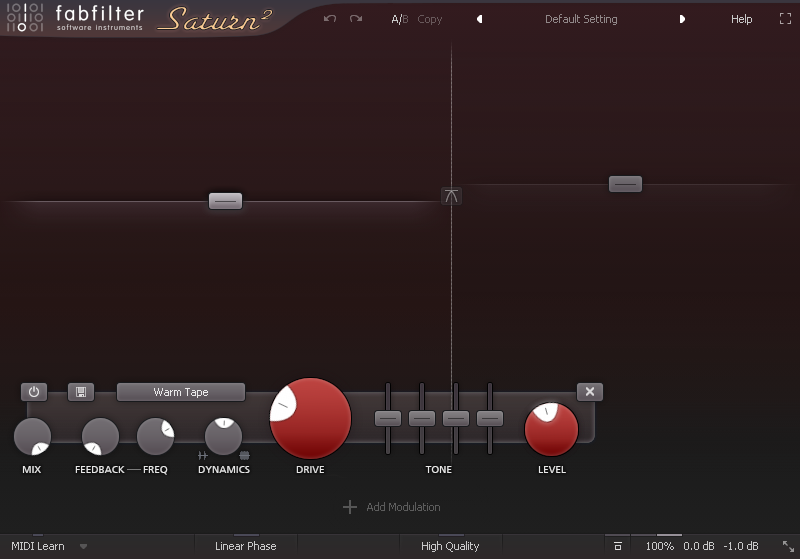Image resolution: width=800 pixels, height=559 pixels.
Task: Load the next preset with right arrow
Action: (x=683, y=19)
